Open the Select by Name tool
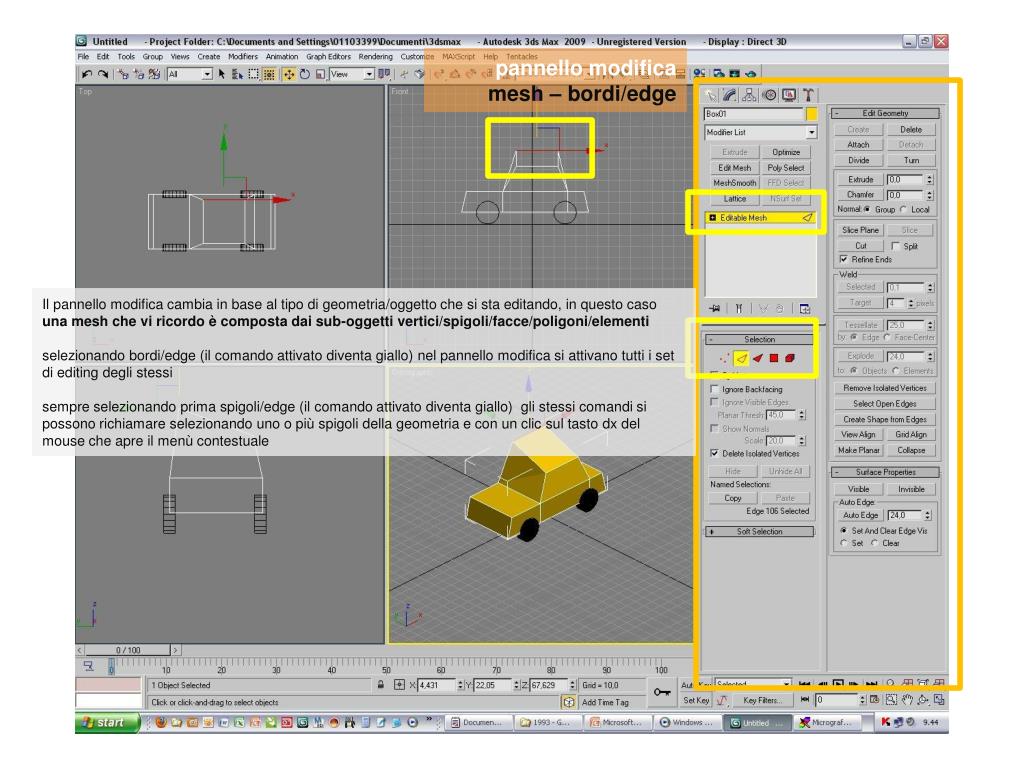This screenshot has width=1024, height=768. pyautogui.click(x=238, y=74)
